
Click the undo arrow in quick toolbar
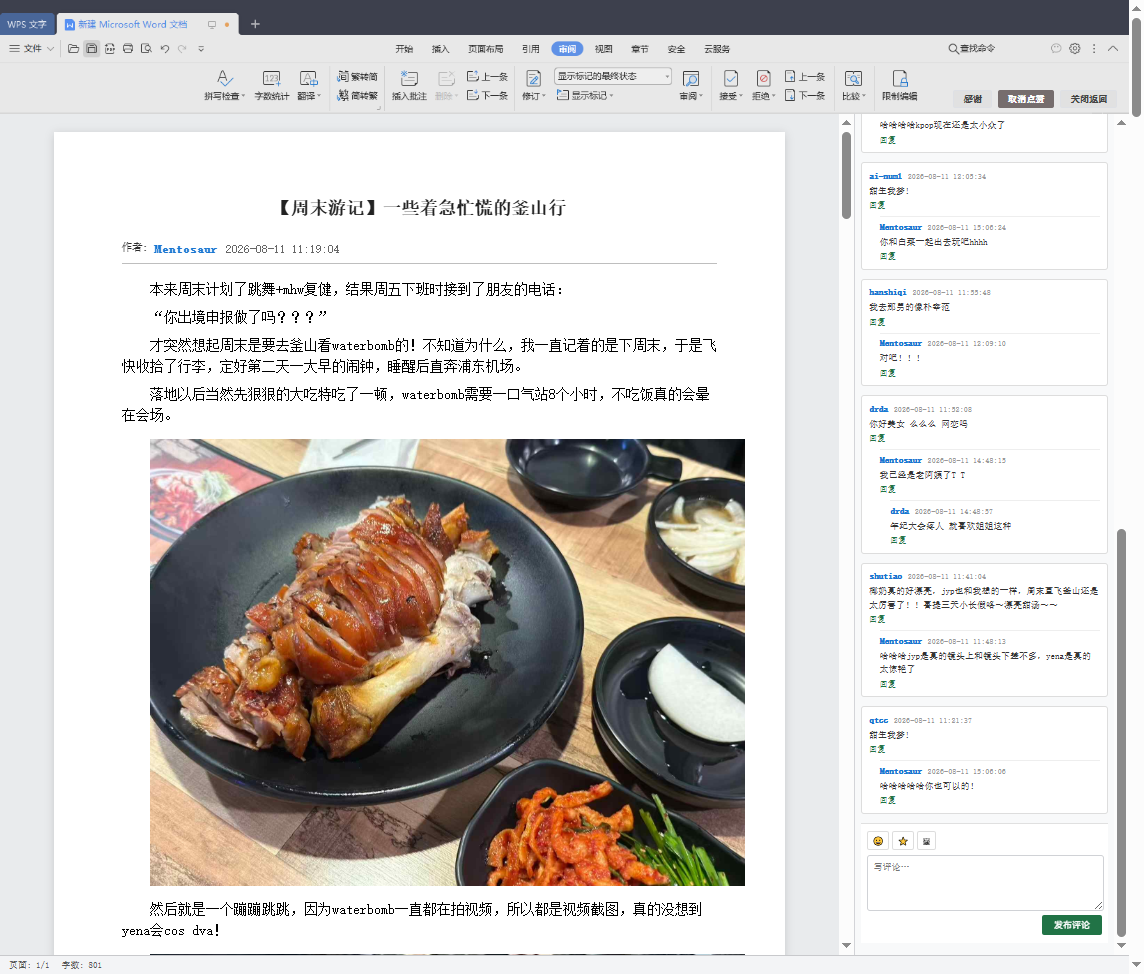164,48
